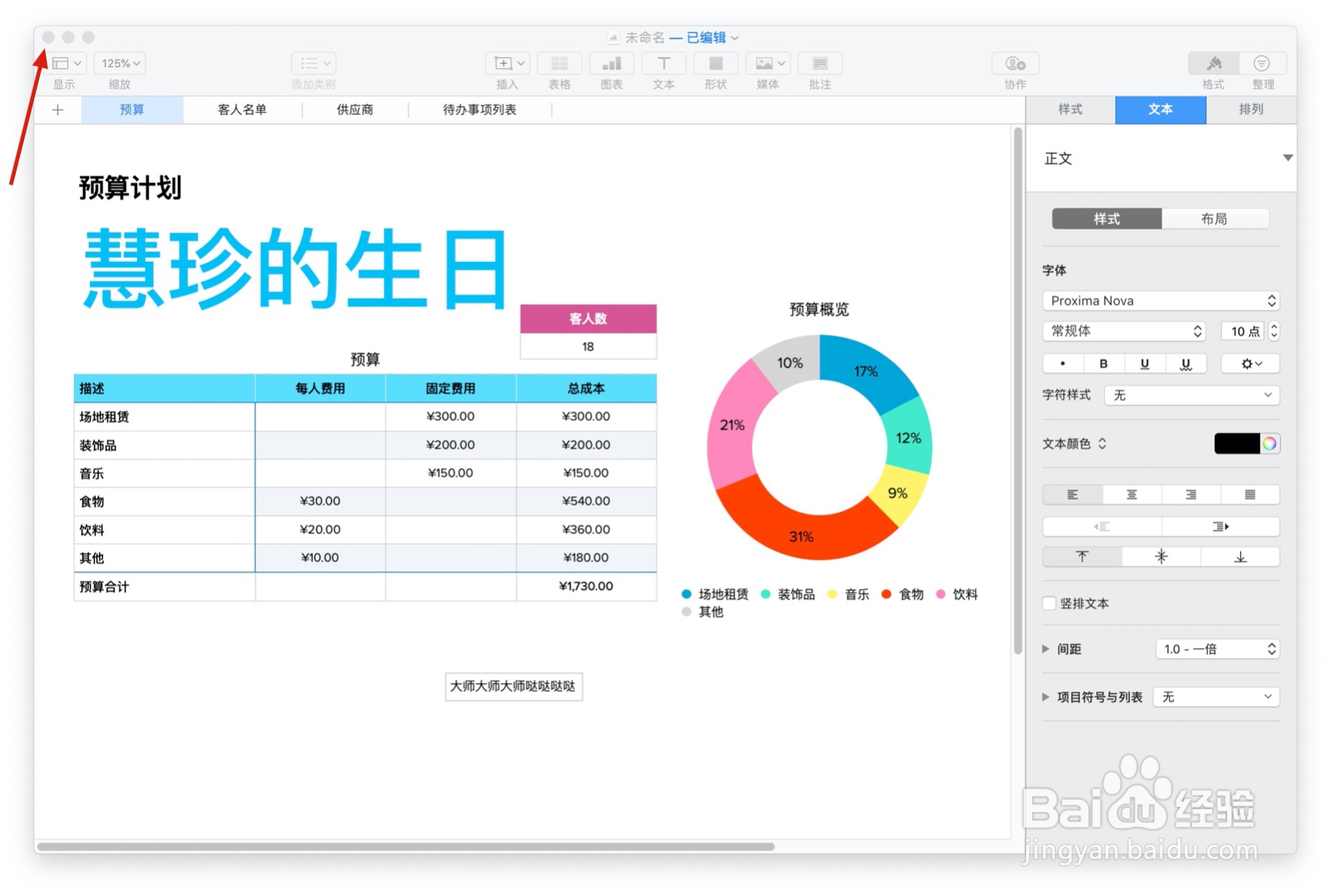Click the Table (表格) toolbar icon

coord(559,62)
